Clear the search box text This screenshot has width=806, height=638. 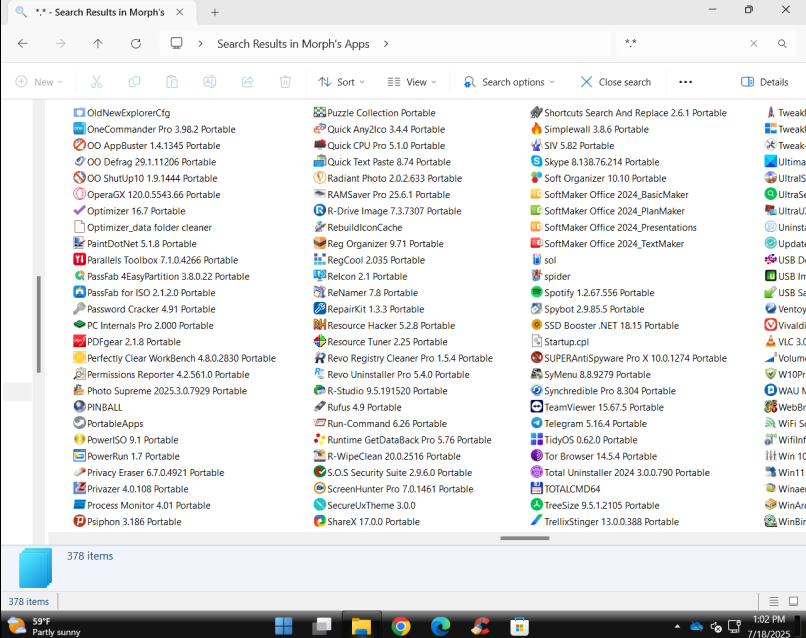point(754,44)
